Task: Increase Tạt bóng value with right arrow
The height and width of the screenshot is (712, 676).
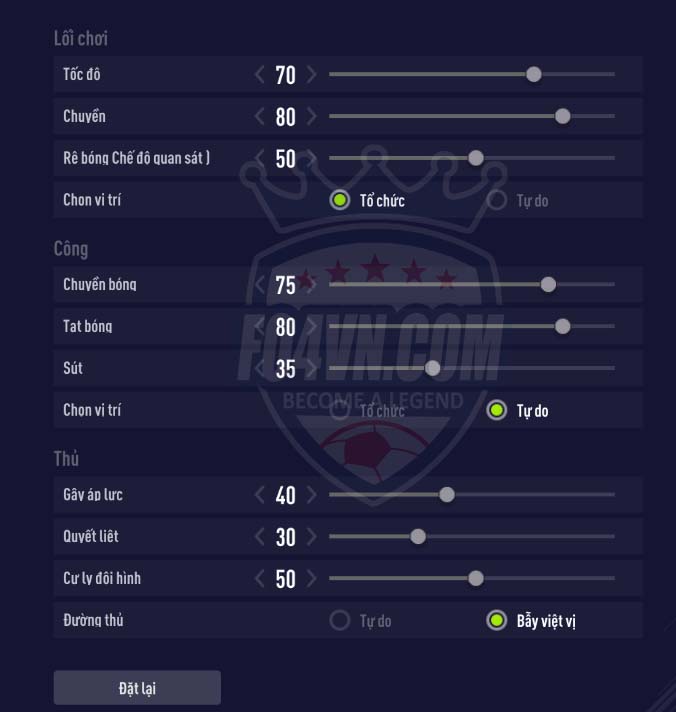Action: 312,327
